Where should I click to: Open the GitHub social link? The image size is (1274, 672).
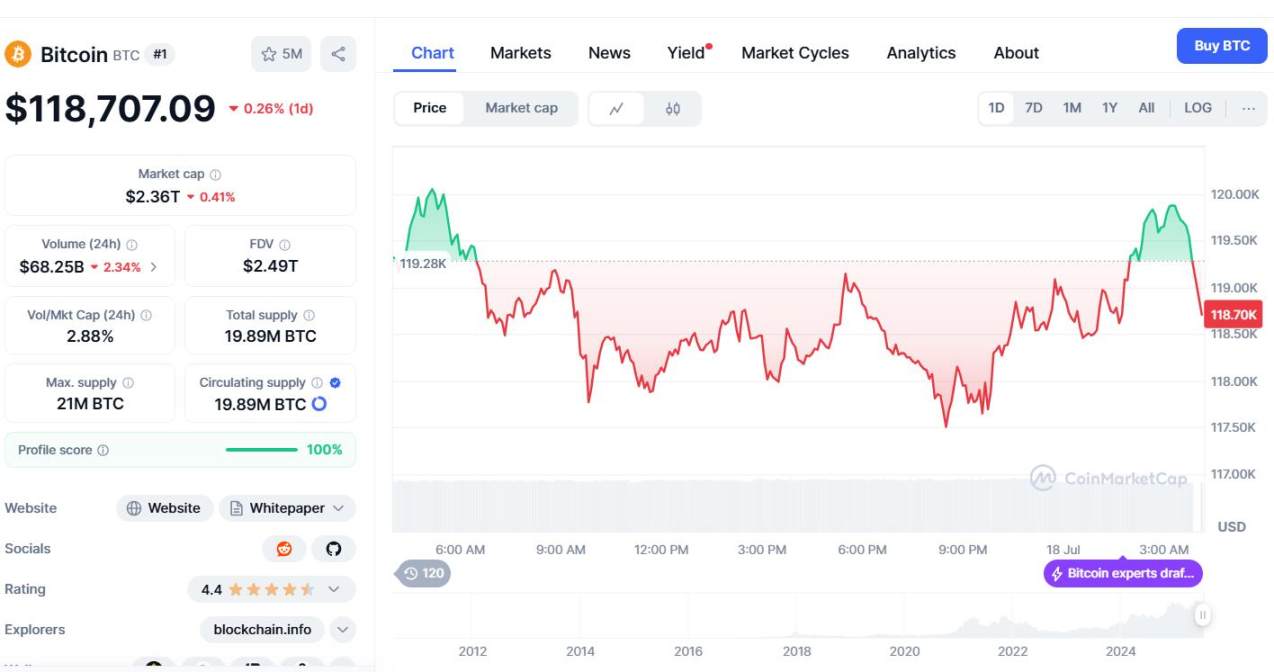(334, 549)
